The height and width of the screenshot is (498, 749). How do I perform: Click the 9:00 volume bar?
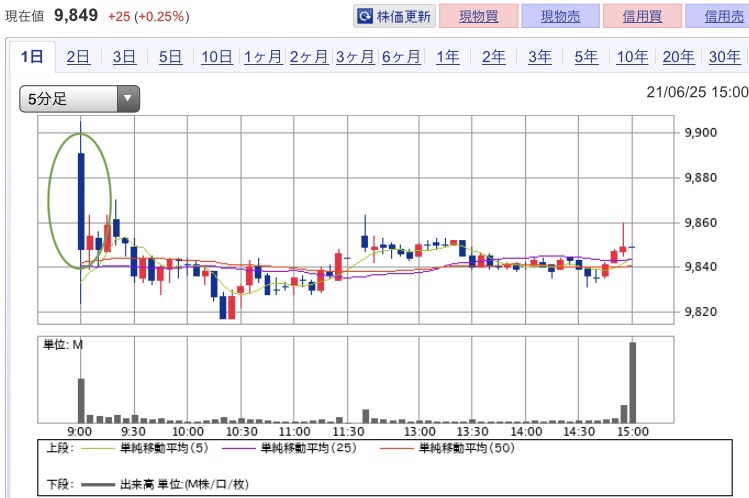tap(81, 400)
